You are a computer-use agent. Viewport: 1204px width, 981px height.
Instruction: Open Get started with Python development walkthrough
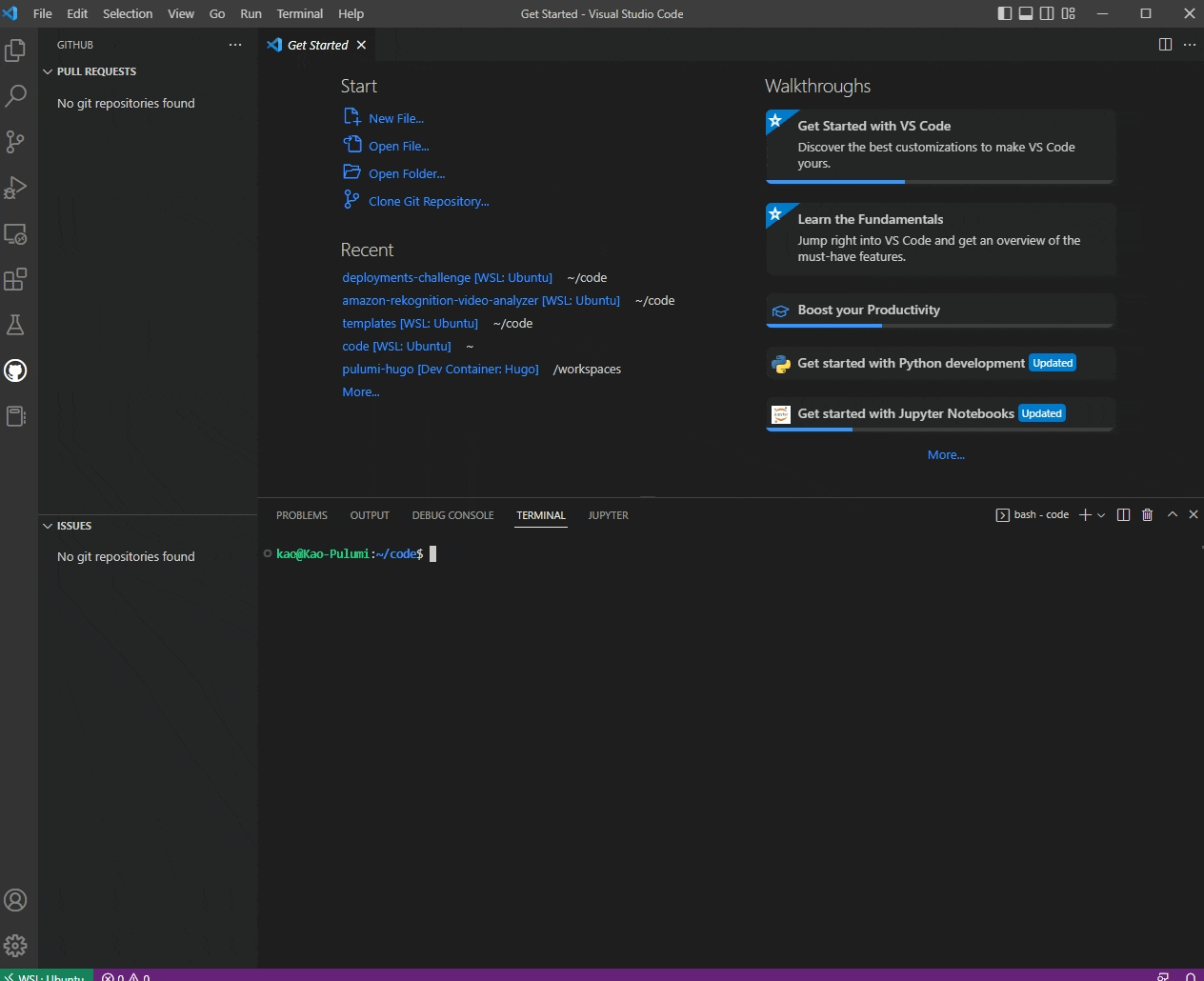[x=940, y=363]
